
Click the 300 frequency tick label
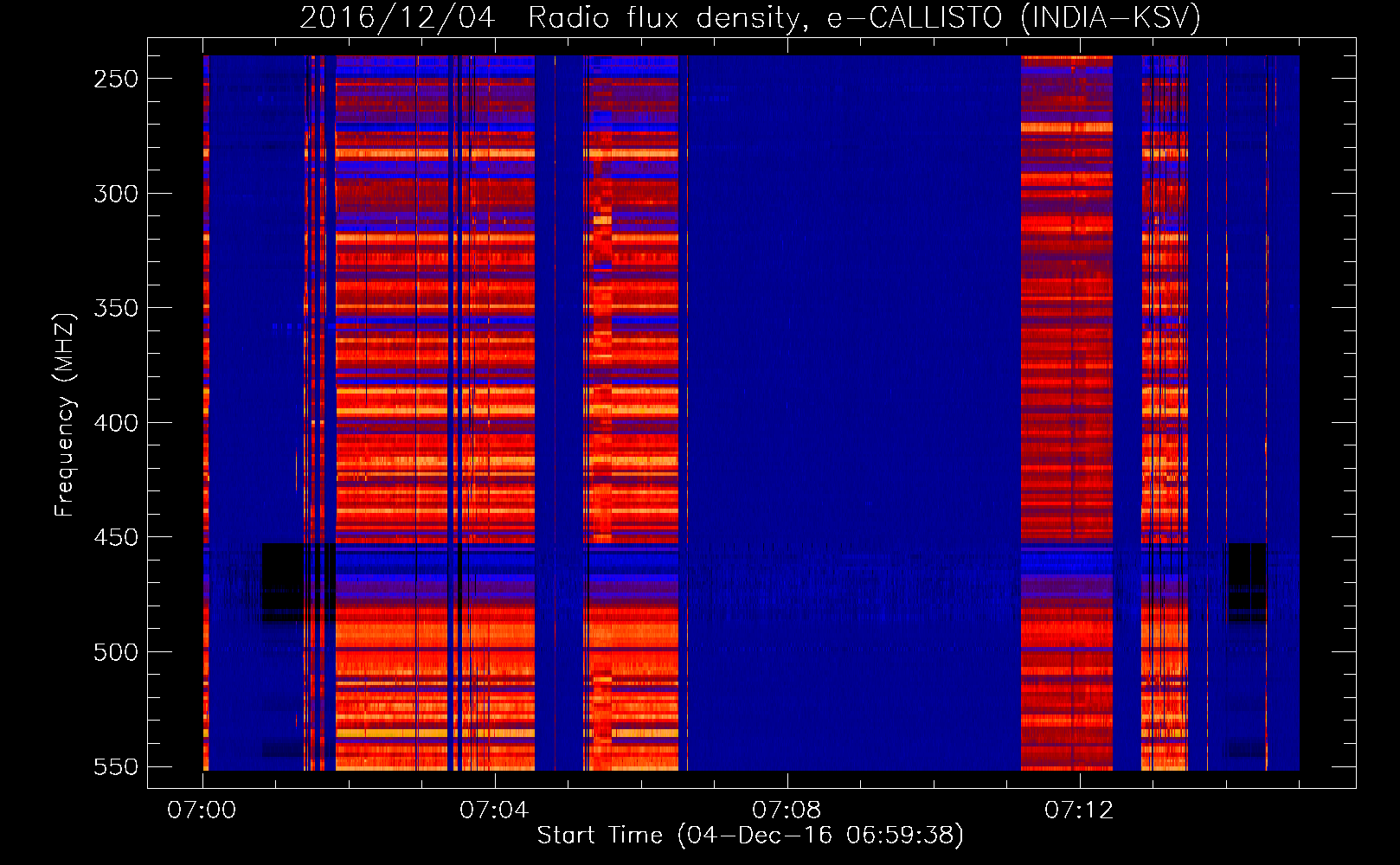point(116,194)
